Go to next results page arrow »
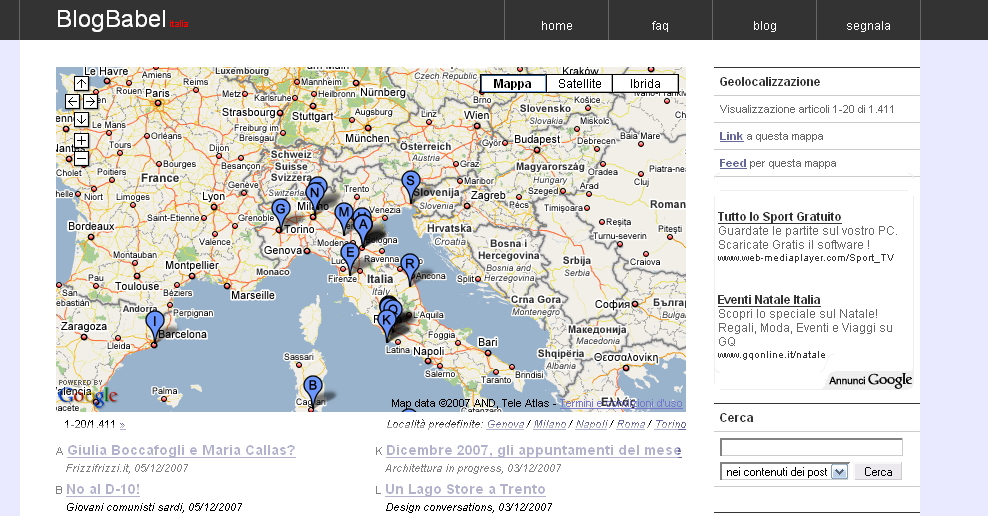Image resolution: width=988 pixels, height=516 pixels. 122,425
